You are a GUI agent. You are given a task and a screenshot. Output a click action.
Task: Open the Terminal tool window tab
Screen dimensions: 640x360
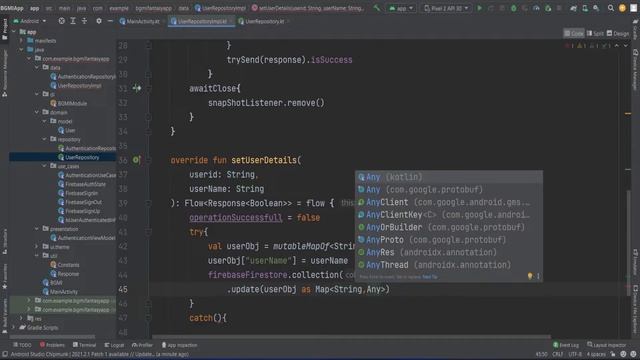pos(84,345)
